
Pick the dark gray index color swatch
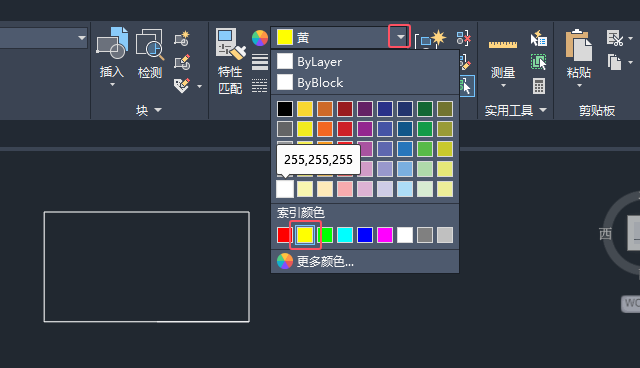[425, 235]
